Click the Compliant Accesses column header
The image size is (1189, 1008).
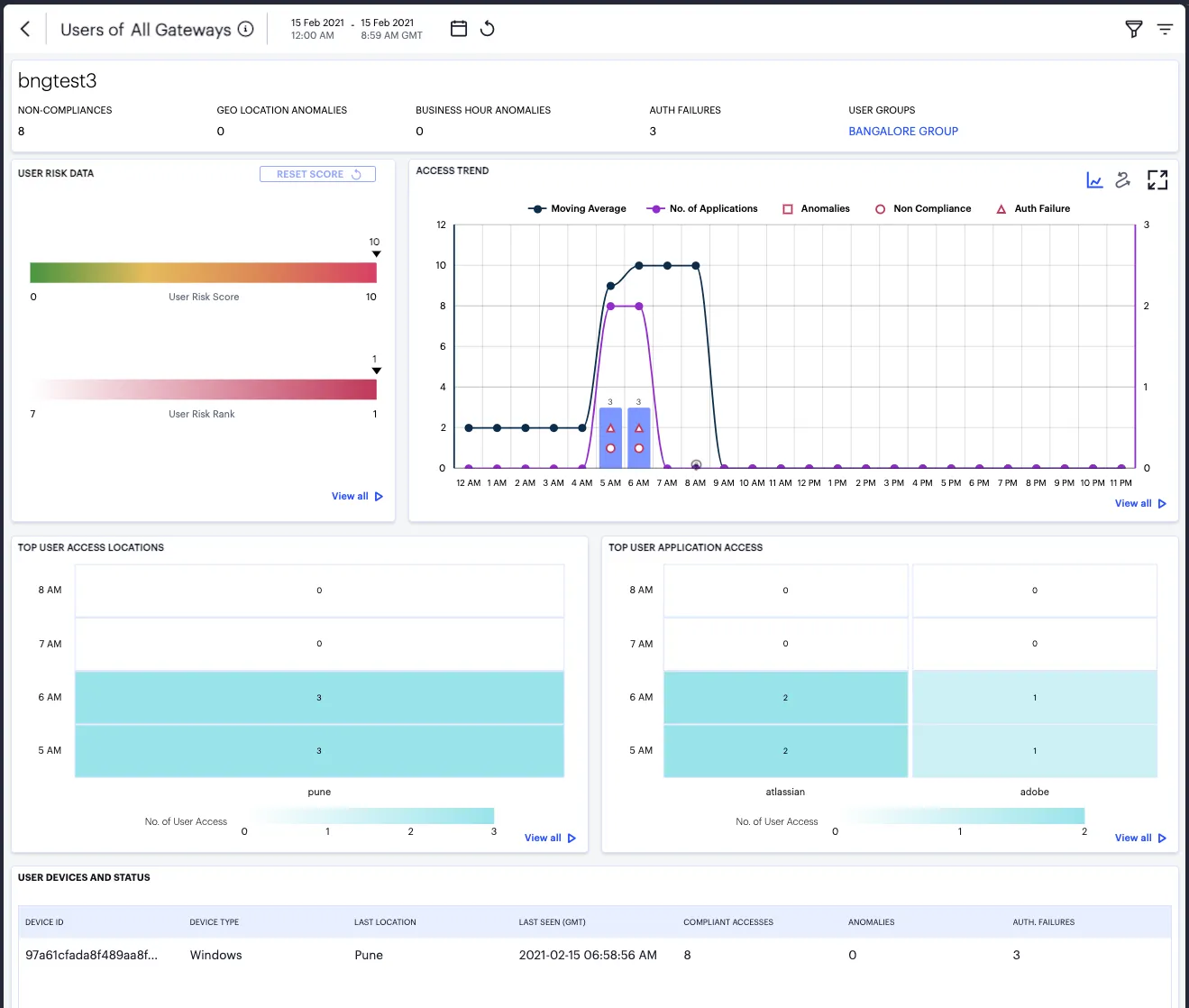click(728, 922)
